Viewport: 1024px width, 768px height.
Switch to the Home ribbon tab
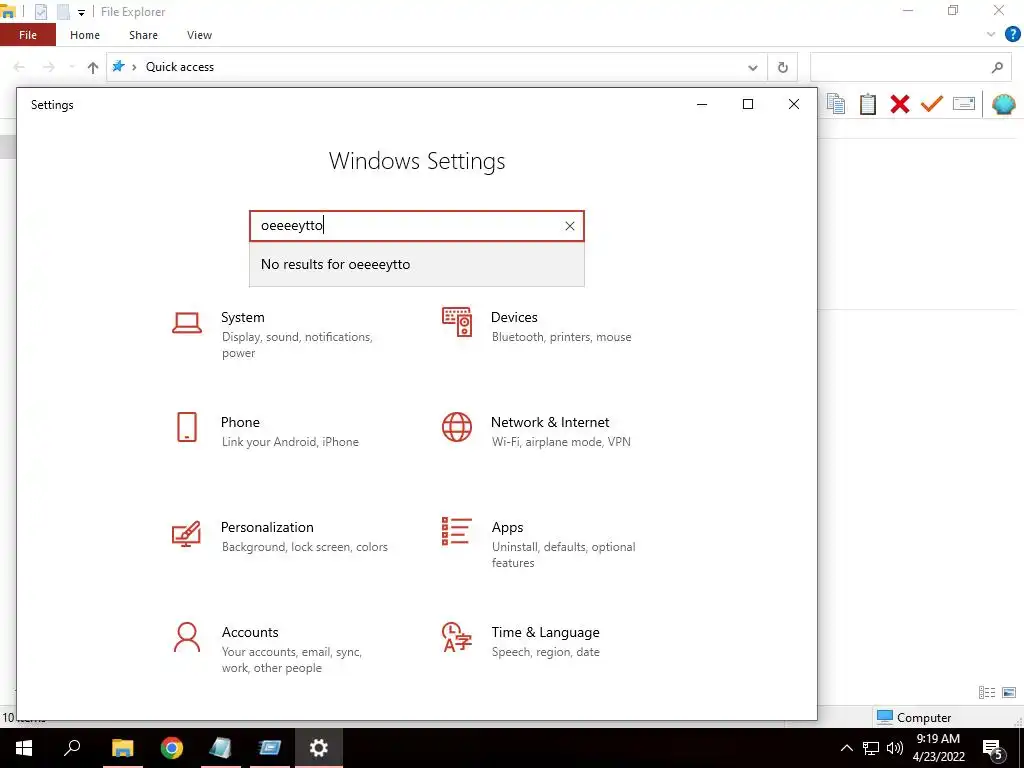click(x=85, y=35)
